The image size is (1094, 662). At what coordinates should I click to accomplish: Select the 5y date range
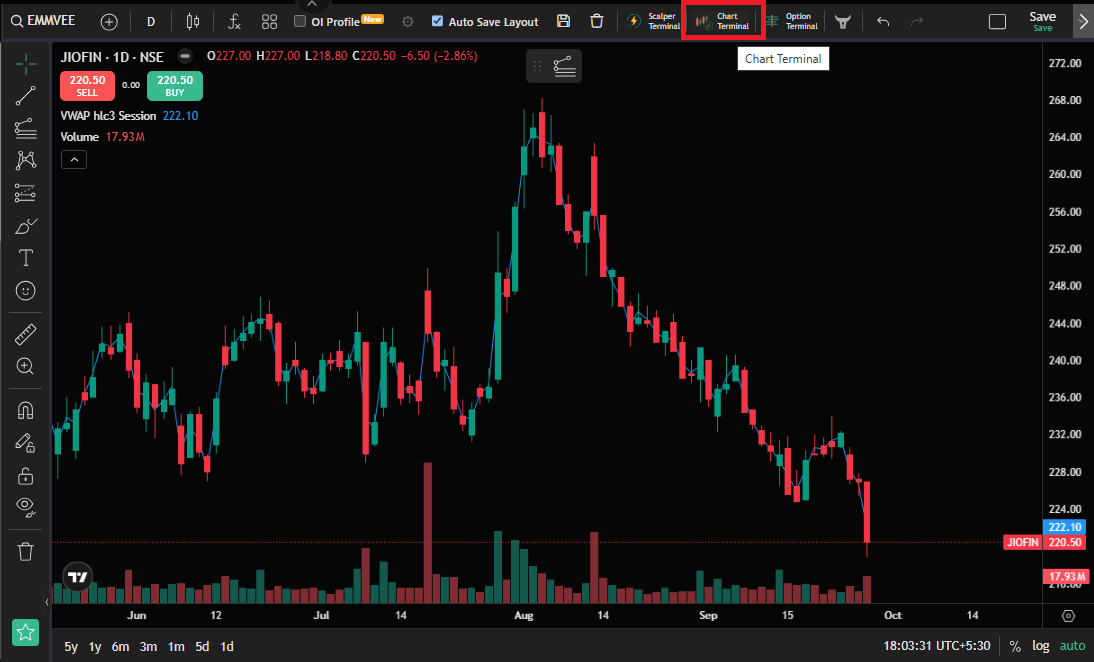point(71,647)
